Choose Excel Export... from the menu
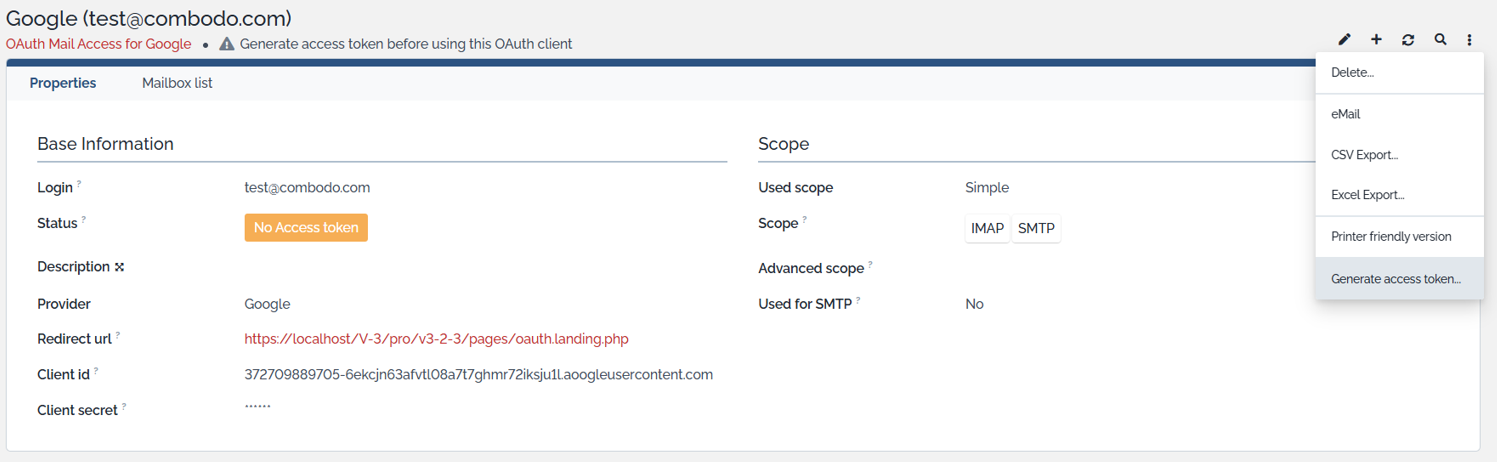Screen dimensions: 1497x462 tap(1367, 195)
